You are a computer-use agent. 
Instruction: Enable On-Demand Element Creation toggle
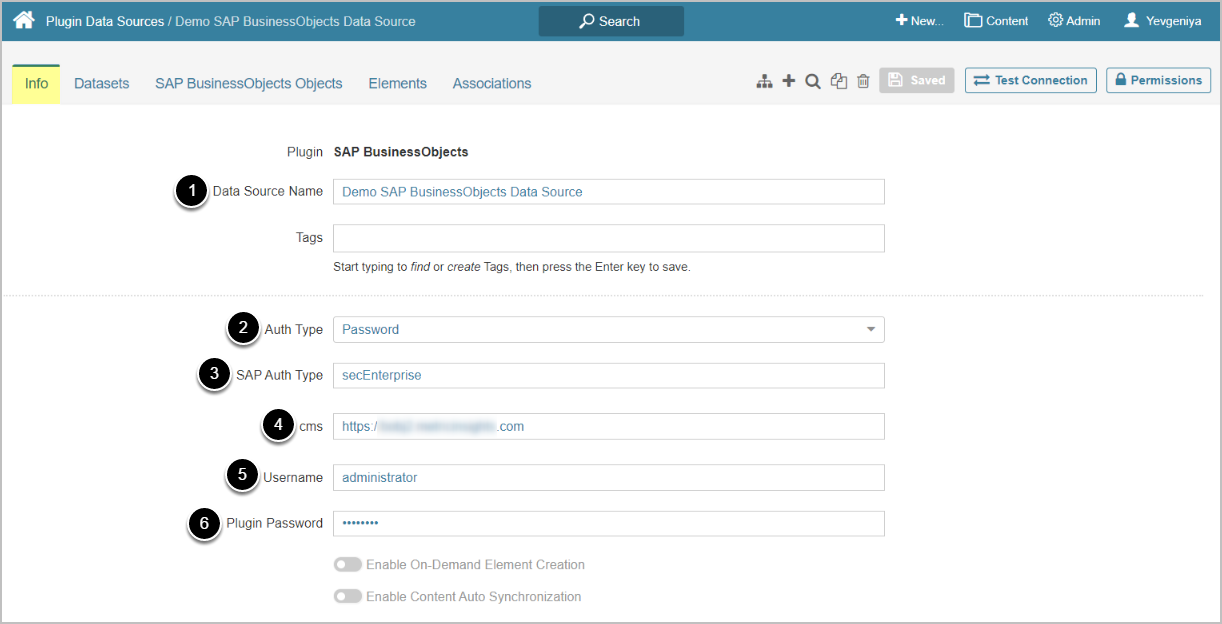click(x=348, y=565)
